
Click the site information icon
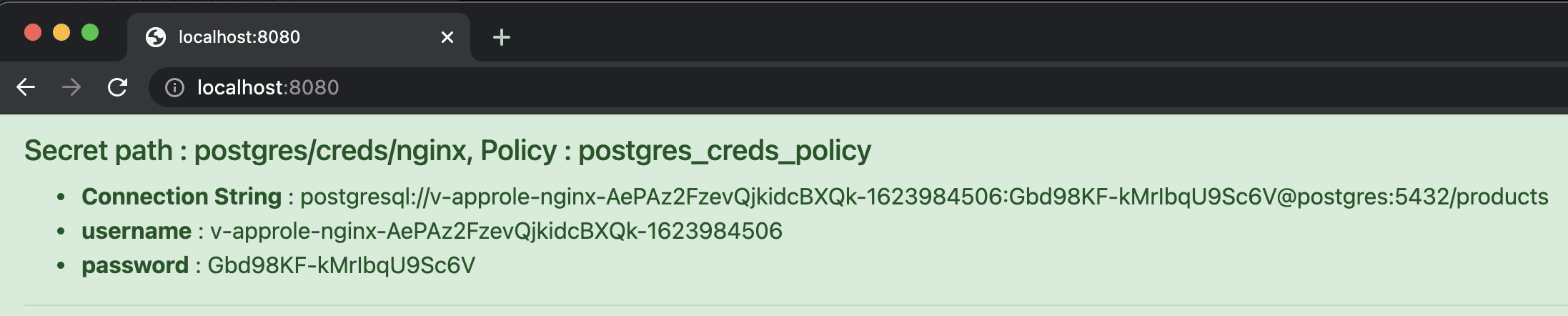click(x=174, y=87)
